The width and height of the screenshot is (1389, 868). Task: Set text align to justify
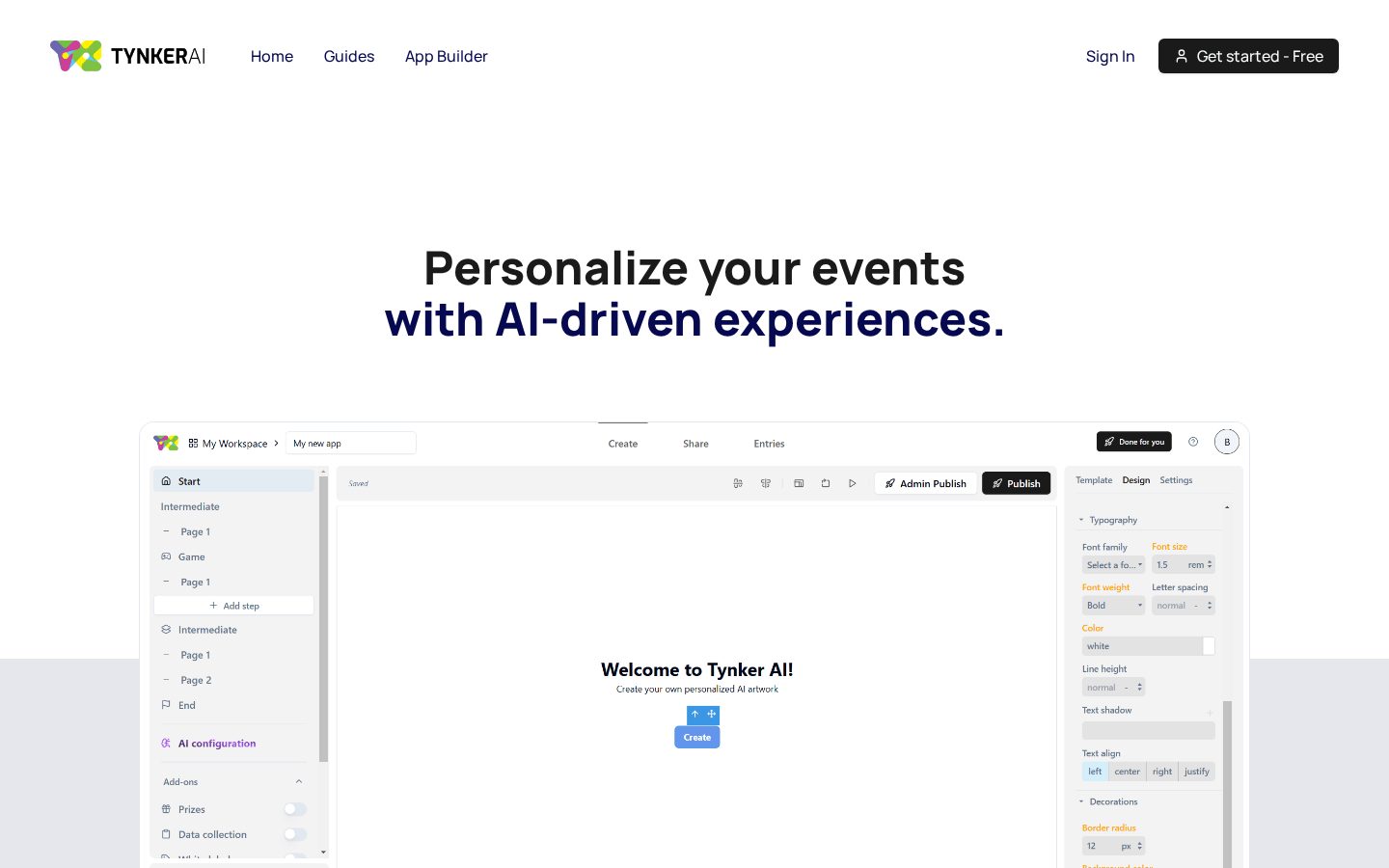click(x=1197, y=772)
